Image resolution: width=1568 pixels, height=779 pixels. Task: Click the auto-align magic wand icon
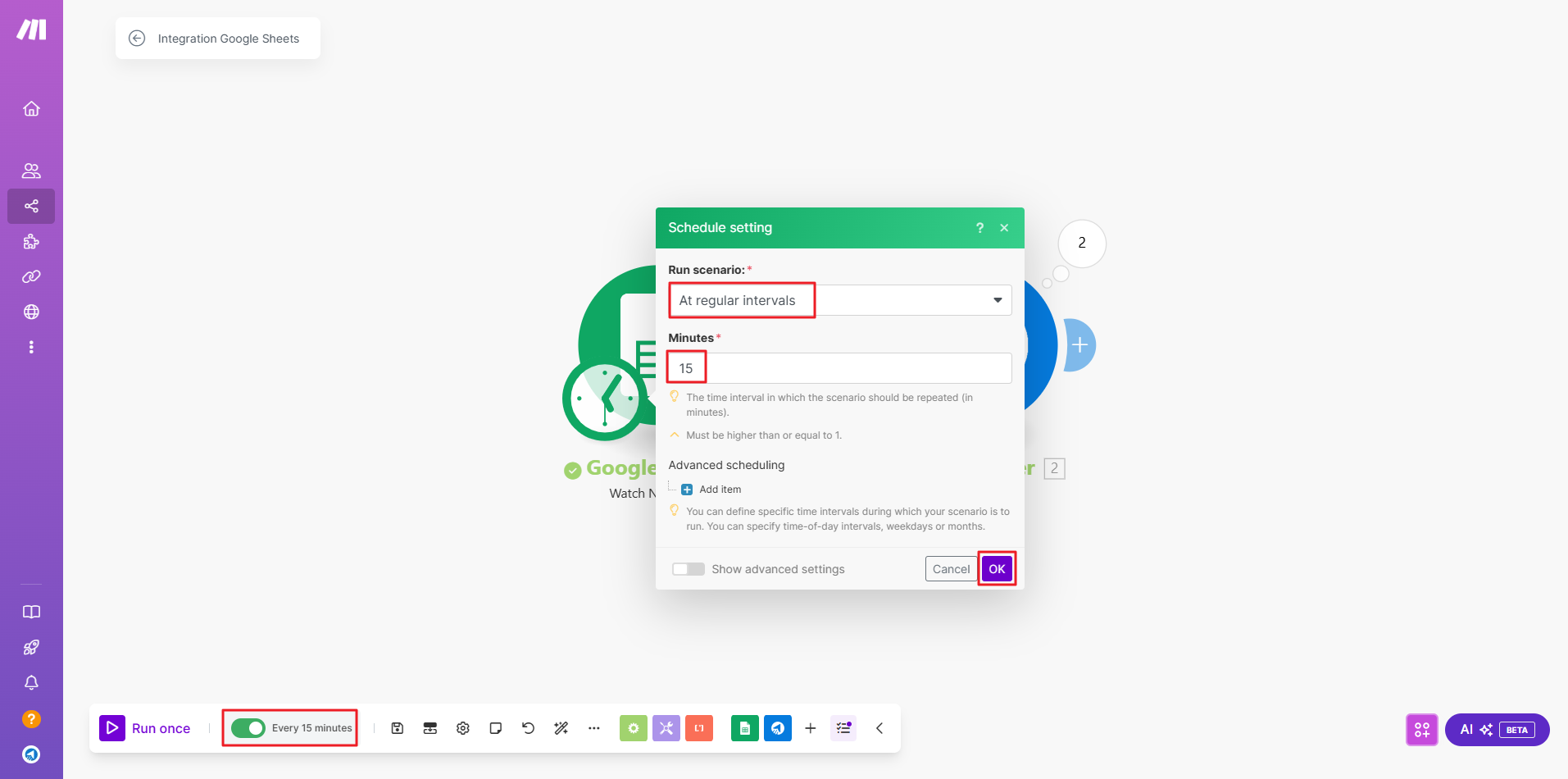click(561, 728)
